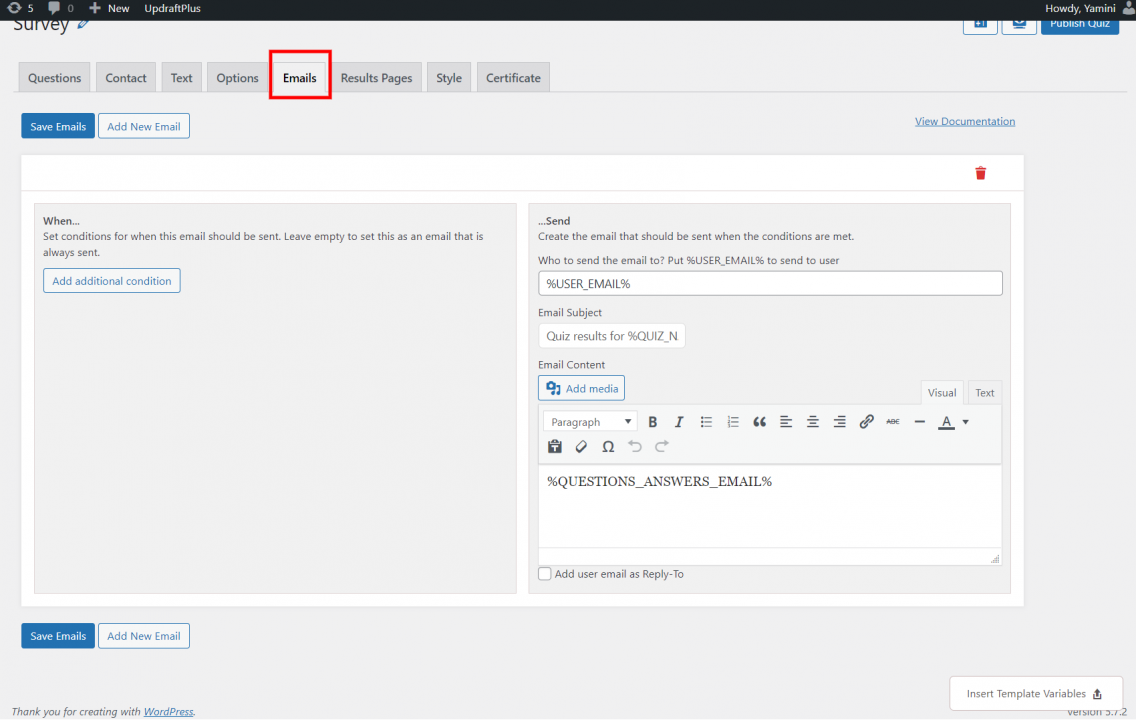
Task: Open the Paragraph format dropdown
Action: click(x=590, y=422)
